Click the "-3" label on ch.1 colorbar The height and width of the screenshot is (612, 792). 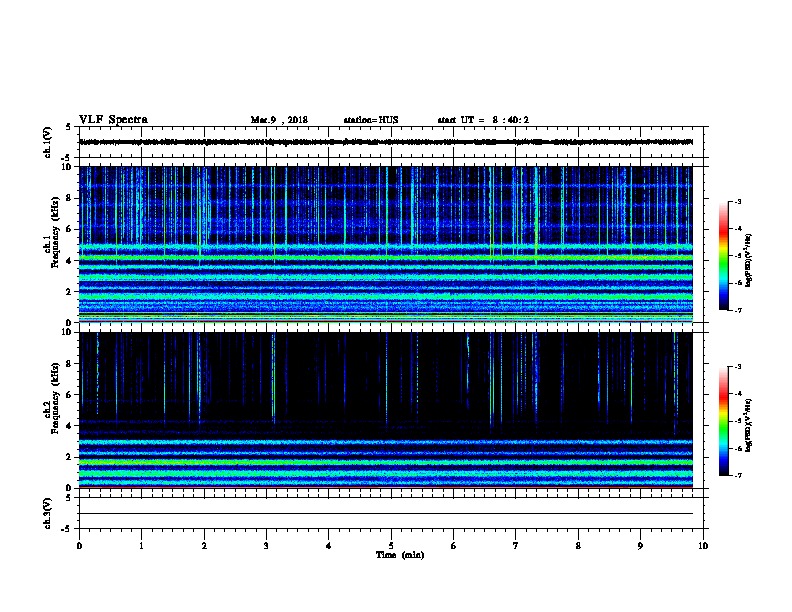point(737,202)
